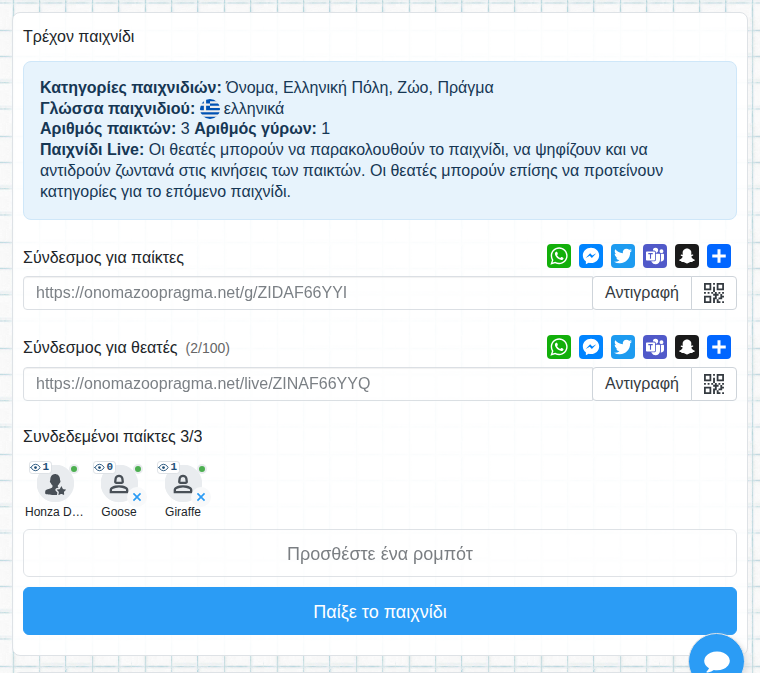Share player link via Microsoft Teams

coord(655,256)
